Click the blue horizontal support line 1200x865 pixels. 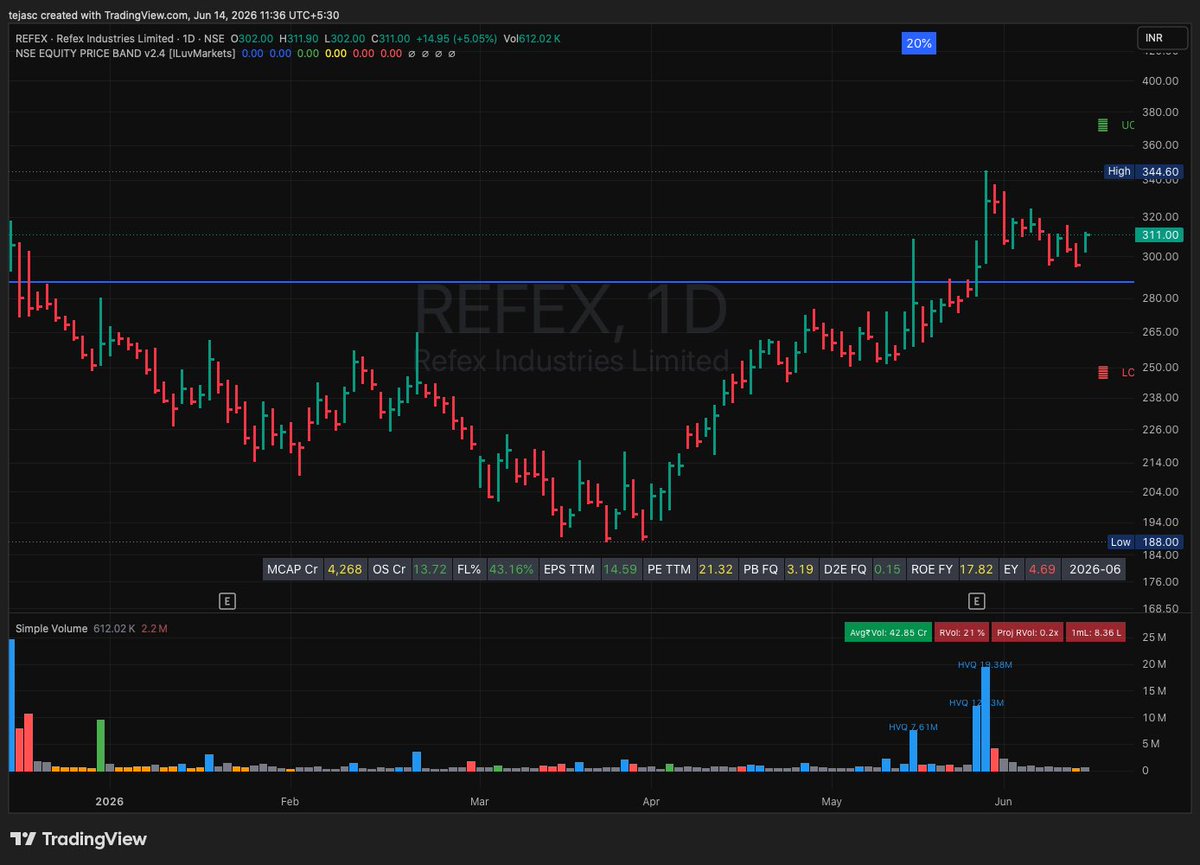point(572,282)
